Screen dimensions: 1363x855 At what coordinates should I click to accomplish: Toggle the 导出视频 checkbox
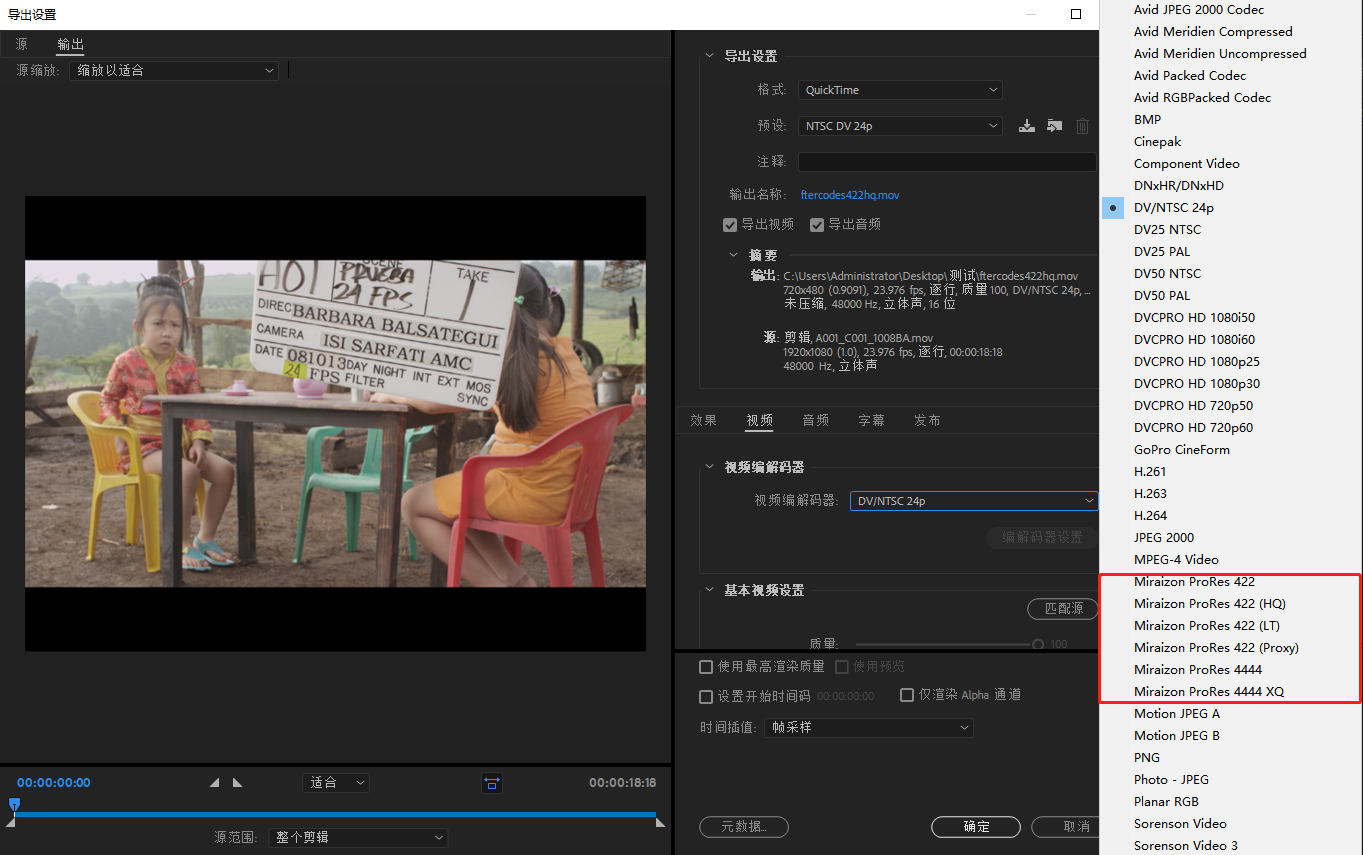(730, 224)
